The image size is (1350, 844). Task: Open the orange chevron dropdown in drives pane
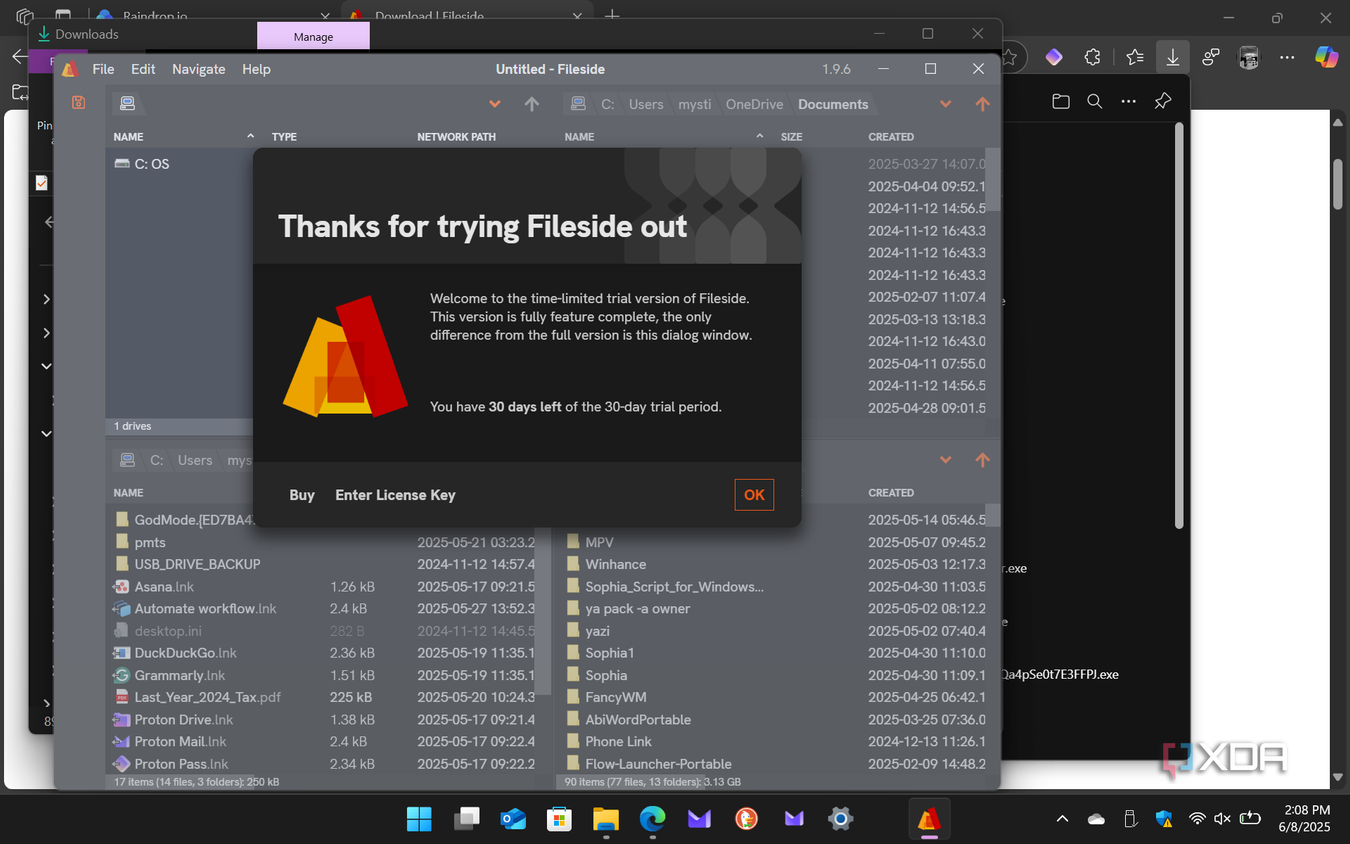[495, 104]
